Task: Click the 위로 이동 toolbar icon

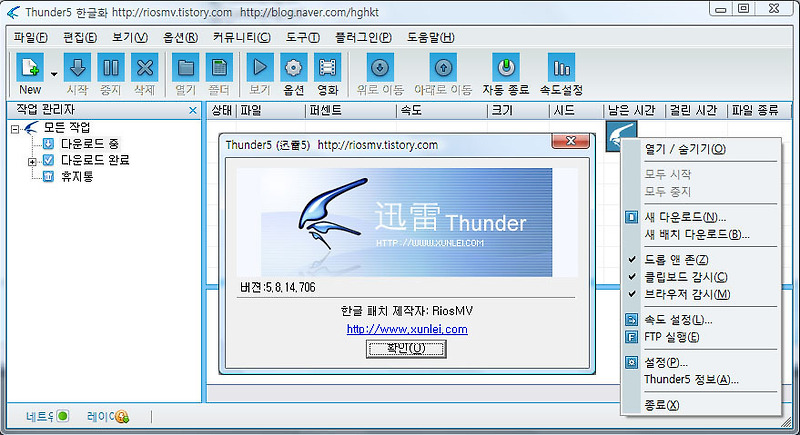Action: click(x=380, y=68)
